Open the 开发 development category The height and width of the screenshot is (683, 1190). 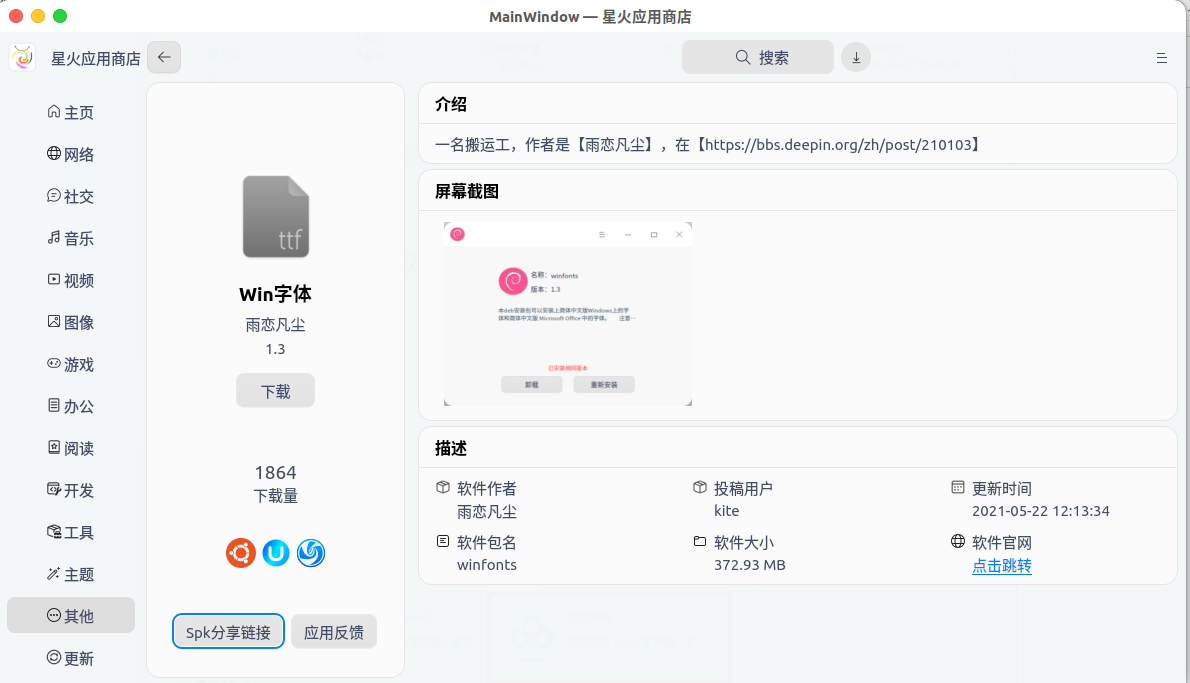point(70,491)
